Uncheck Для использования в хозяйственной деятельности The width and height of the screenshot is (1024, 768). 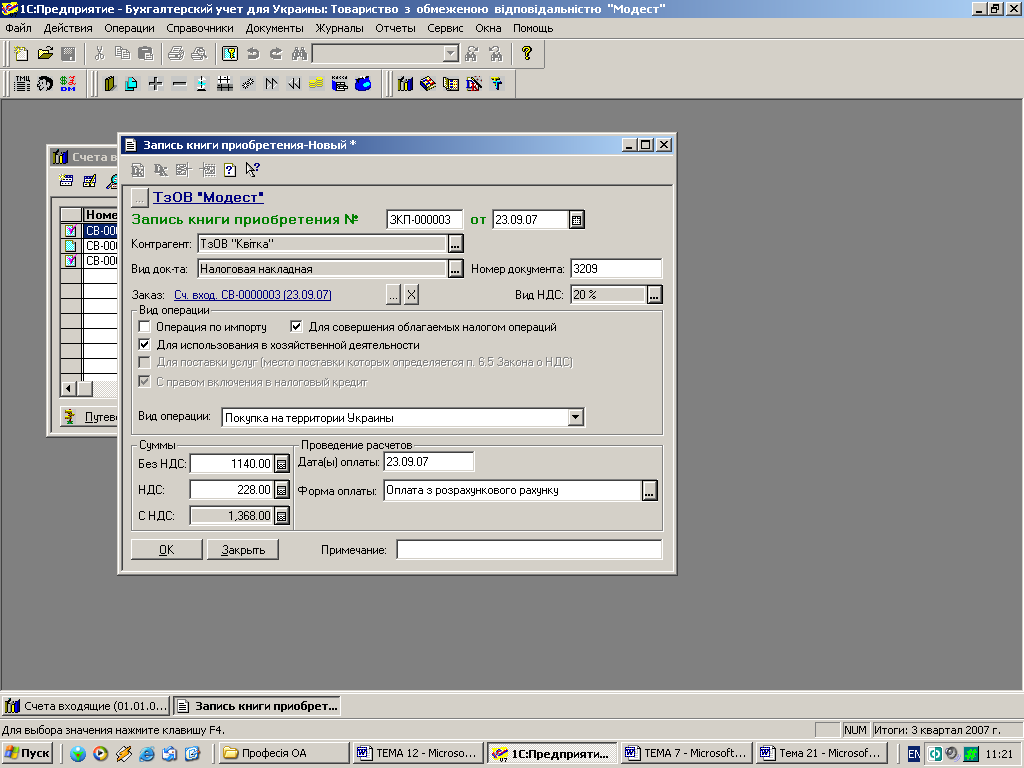click(x=145, y=344)
